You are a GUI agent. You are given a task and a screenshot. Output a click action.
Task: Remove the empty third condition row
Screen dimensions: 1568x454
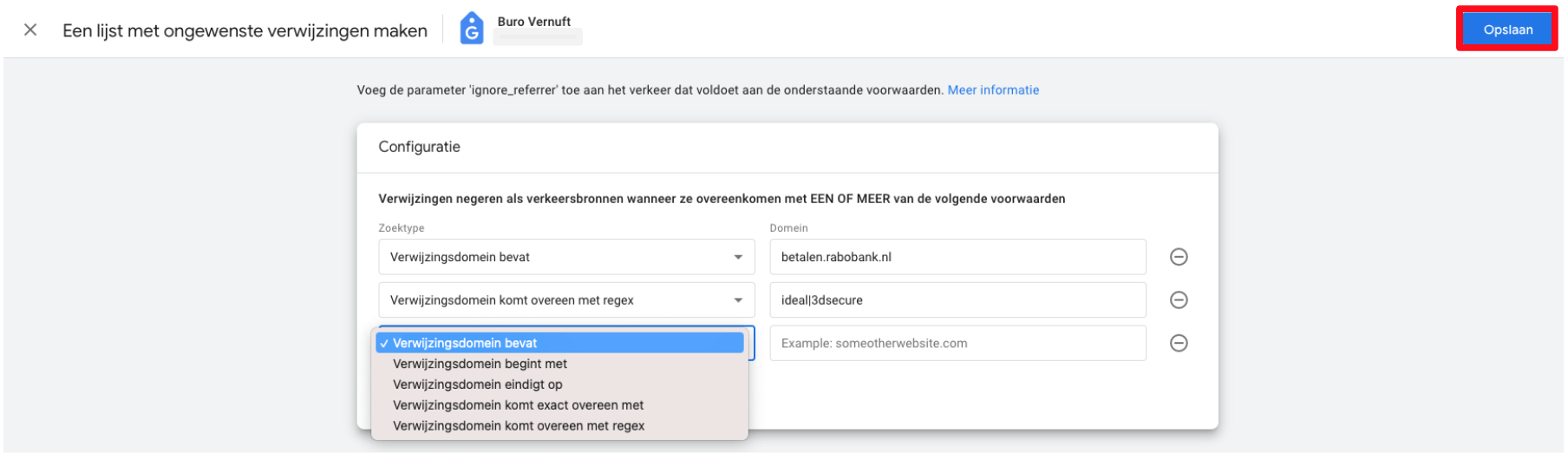pos(1179,344)
